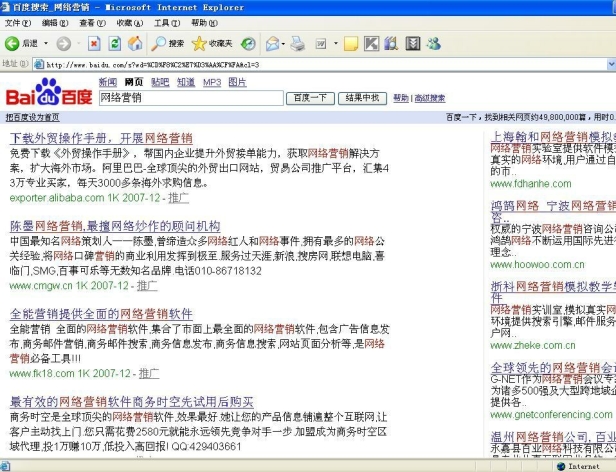Screen dimensions: 616x472
Task: Open the Back history dropdown arrow
Action: pyautogui.click(x=46, y=43)
